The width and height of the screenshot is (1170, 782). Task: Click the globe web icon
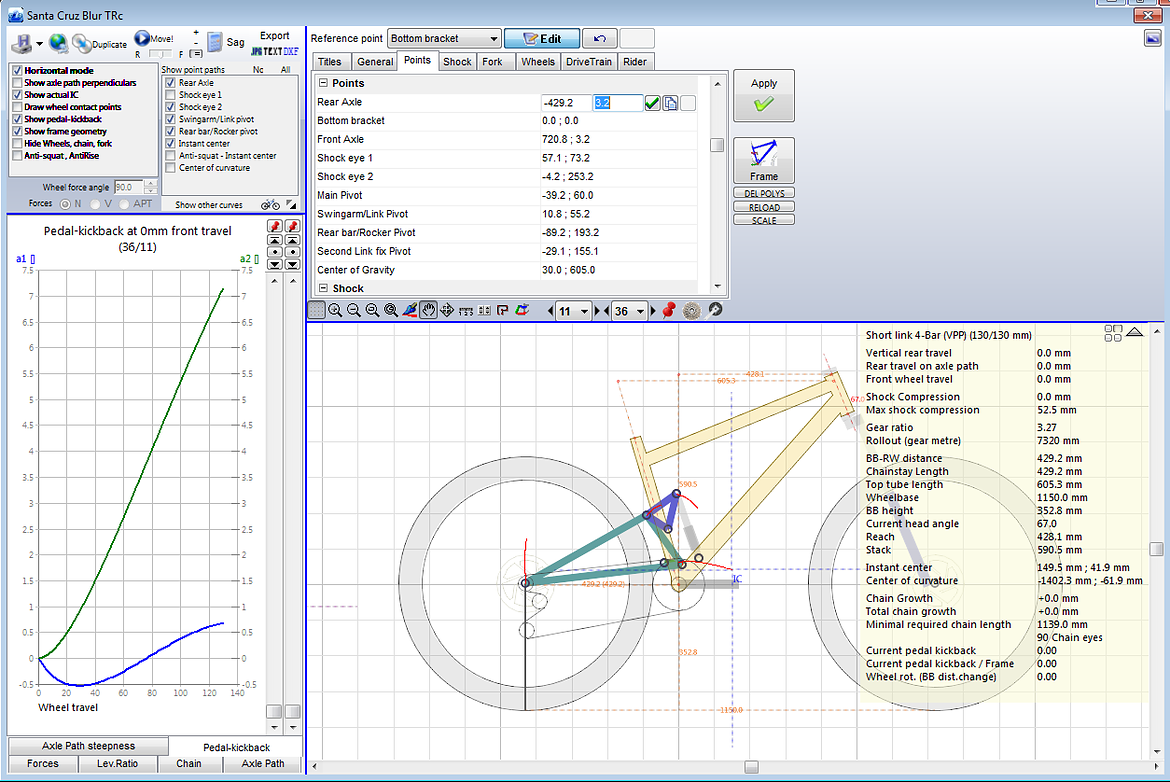(x=58, y=43)
